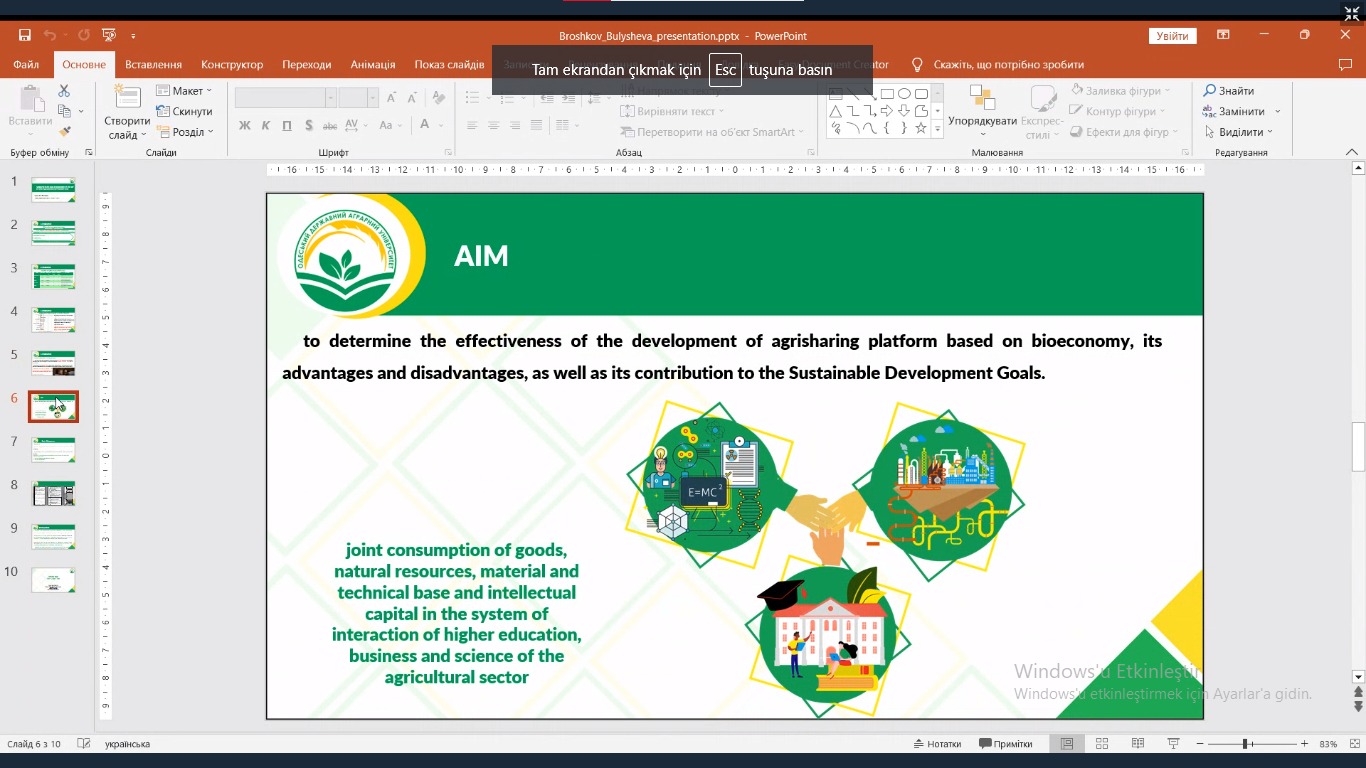Click decrease font size icon
Viewport: 1366px width, 768px height.
(412, 97)
